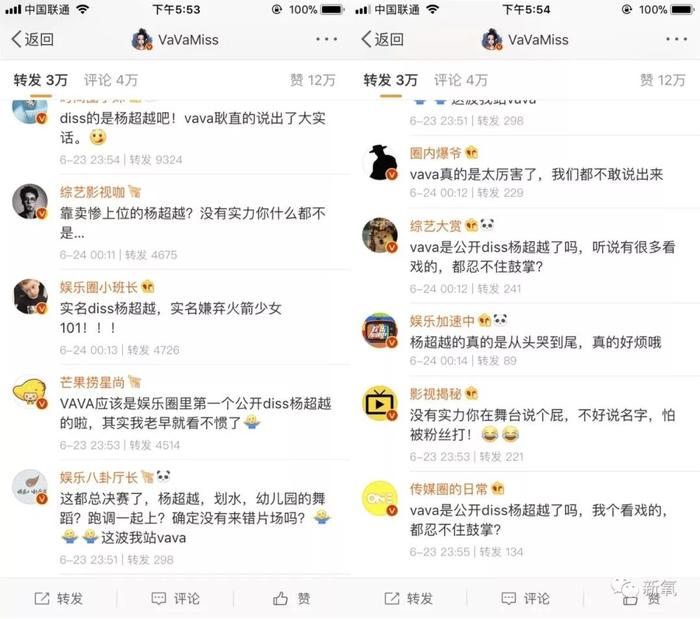Tap the 综艺大赏 dog avatar thumbnail
This screenshot has height=619, width=700.
379,235
